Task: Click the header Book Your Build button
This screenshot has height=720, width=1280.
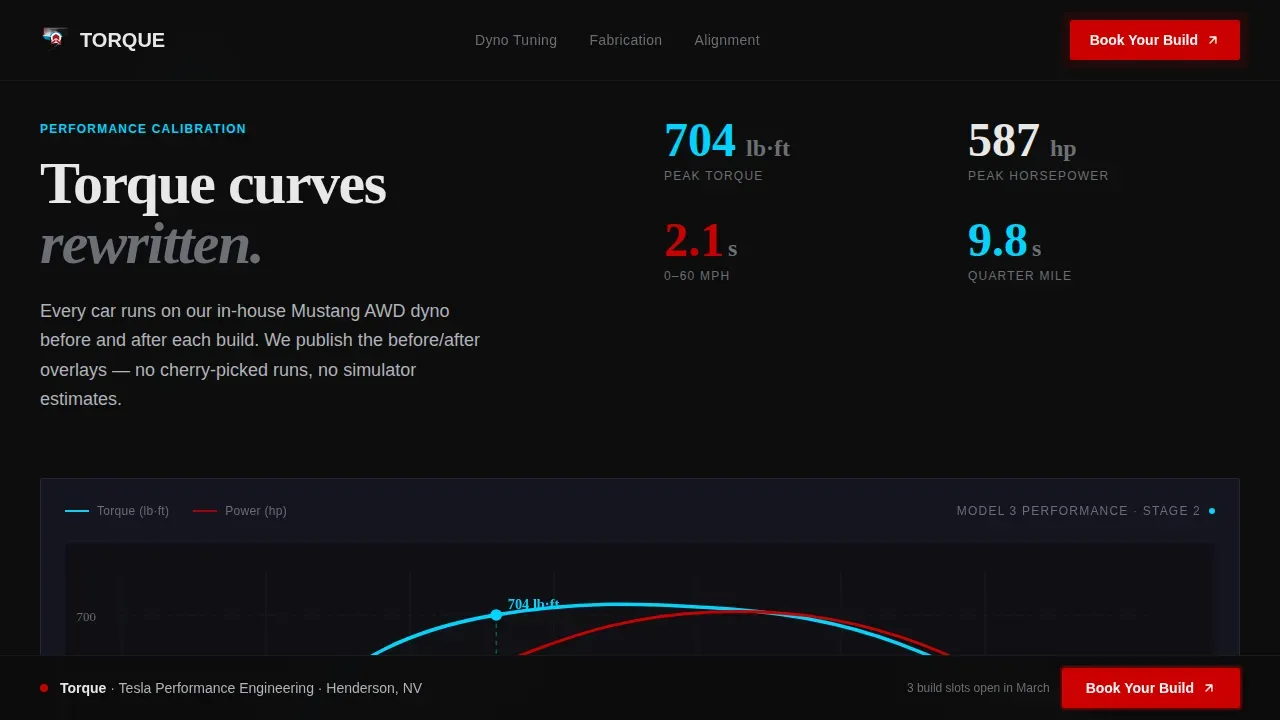Action: pos(1155,40)
